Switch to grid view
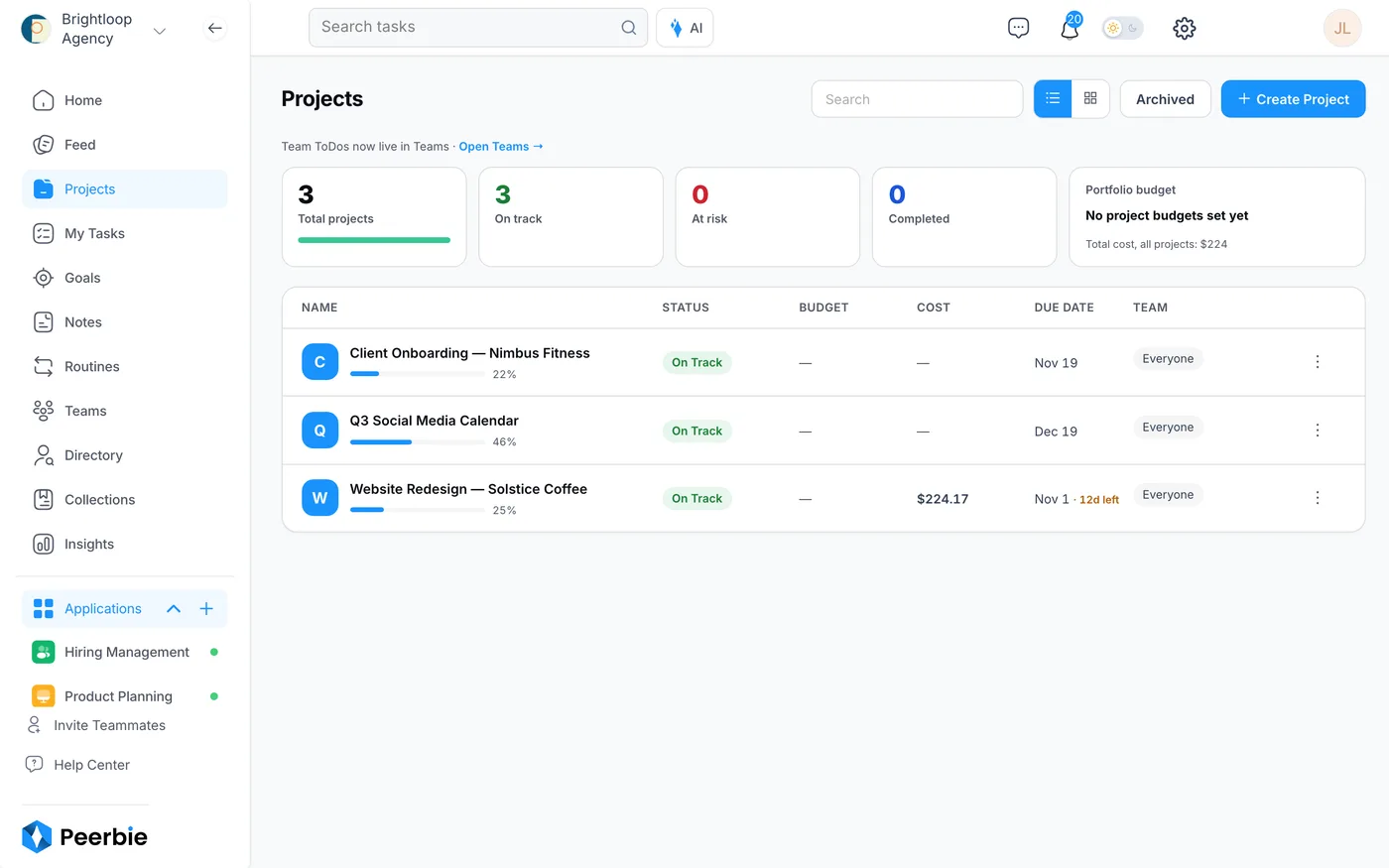 (x=1090, y=99)
